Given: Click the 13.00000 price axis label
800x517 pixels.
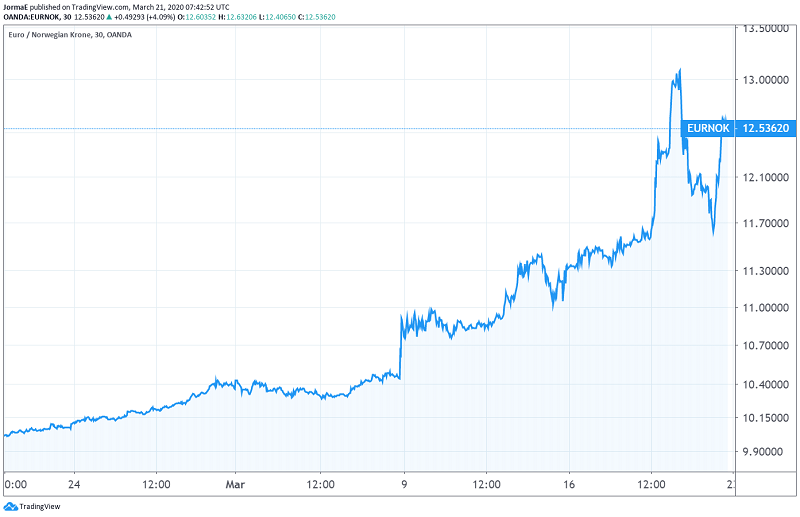Looking at the screenshot, I should point(762,80).
